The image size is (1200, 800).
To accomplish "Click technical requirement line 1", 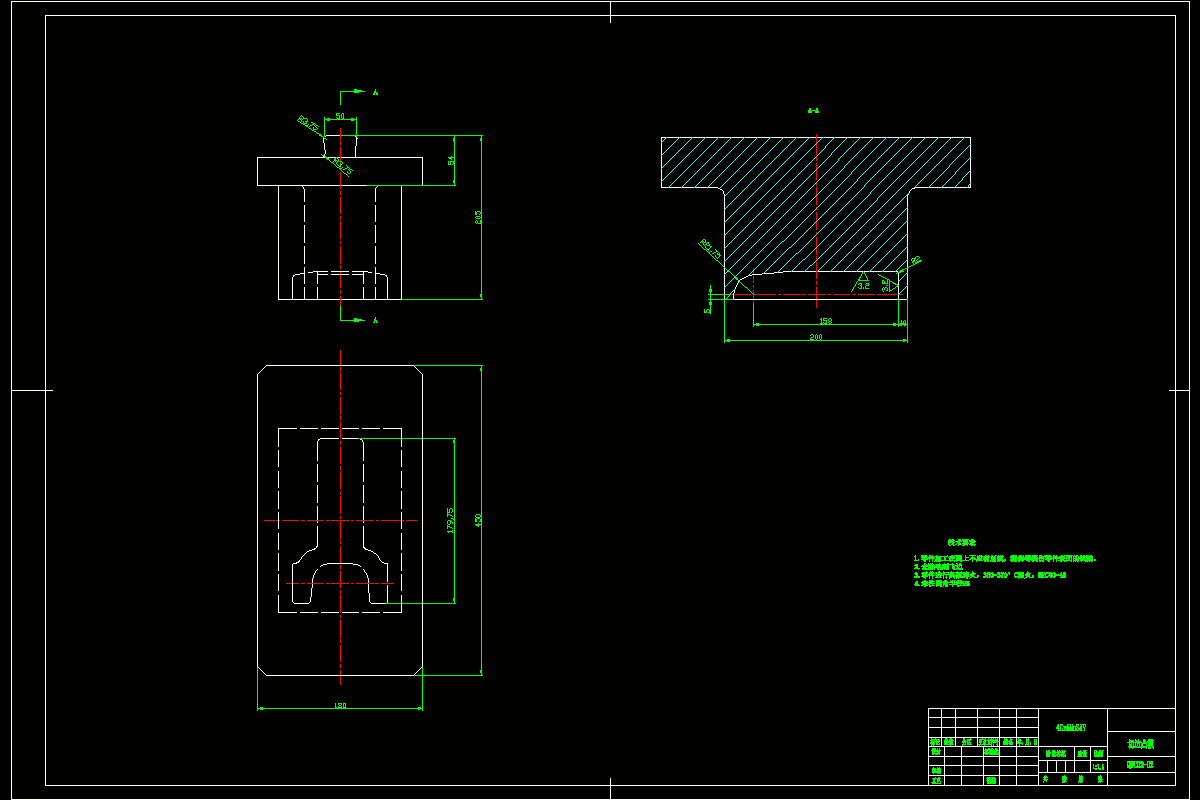I will tap(1005, 558).
